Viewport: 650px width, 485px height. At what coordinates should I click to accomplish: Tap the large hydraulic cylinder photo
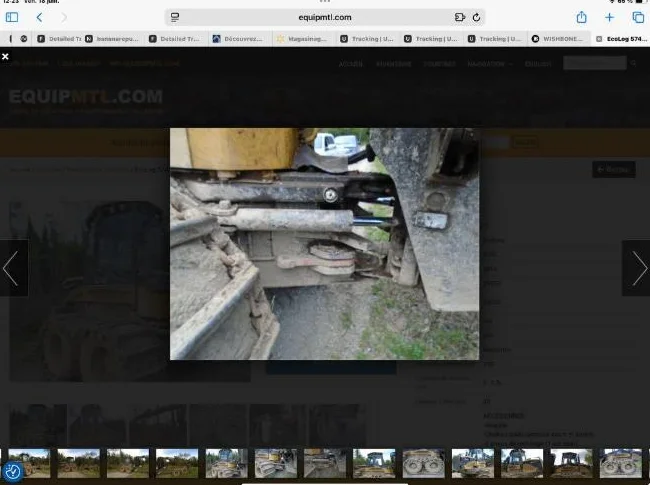point(324,244)
